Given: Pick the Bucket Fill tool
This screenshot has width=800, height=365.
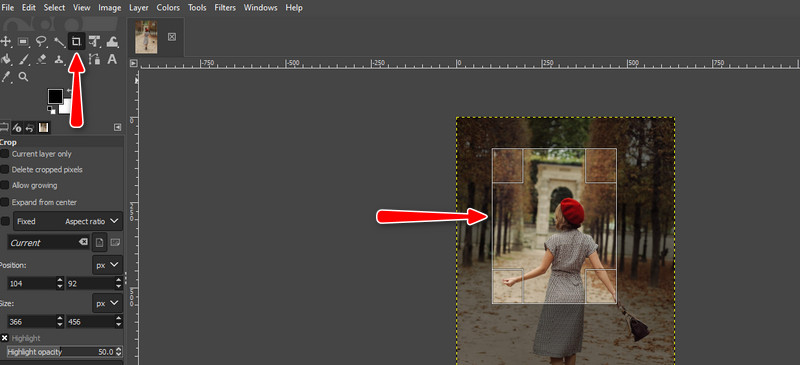Looking at the screenshot, I should coord(6,59).
